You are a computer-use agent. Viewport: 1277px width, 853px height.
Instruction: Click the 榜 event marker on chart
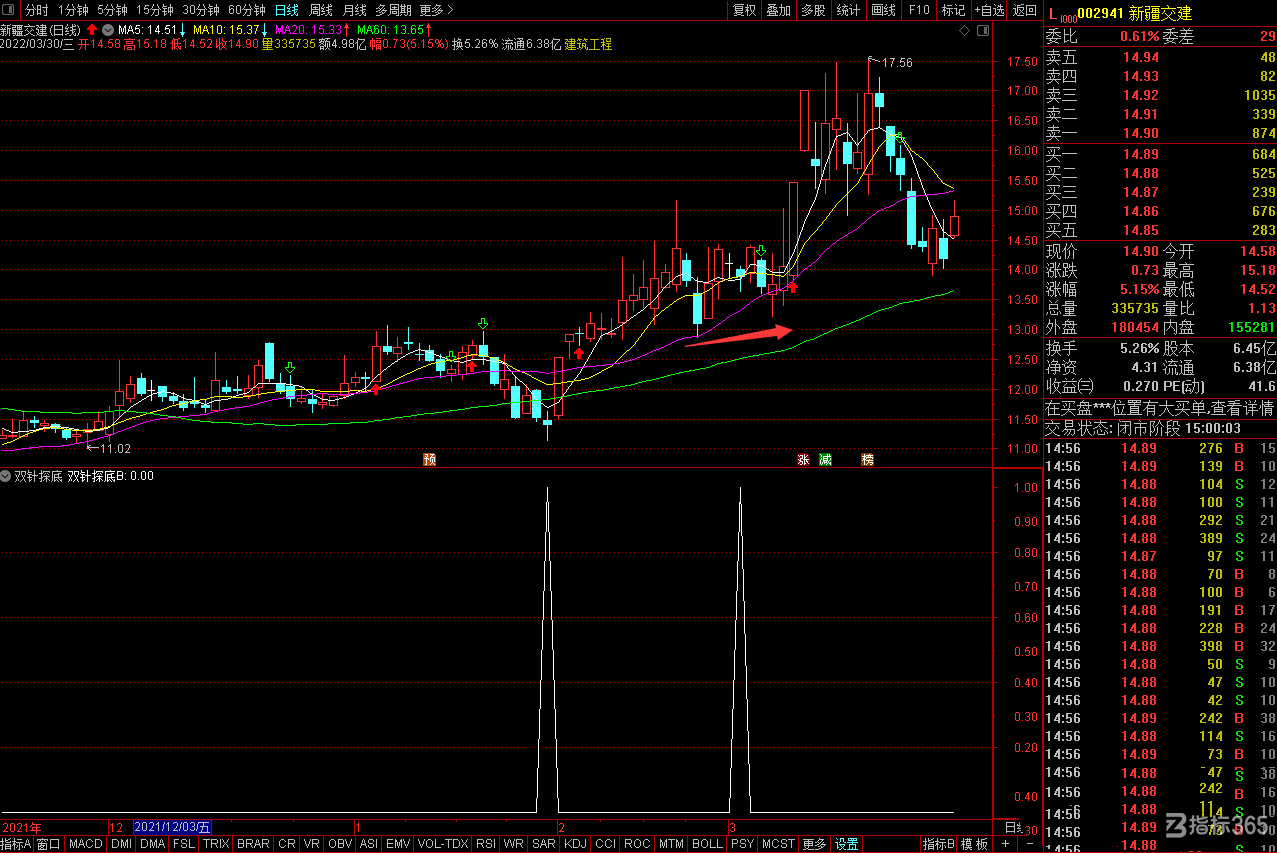pyautogui.click(x=867, y=460)
